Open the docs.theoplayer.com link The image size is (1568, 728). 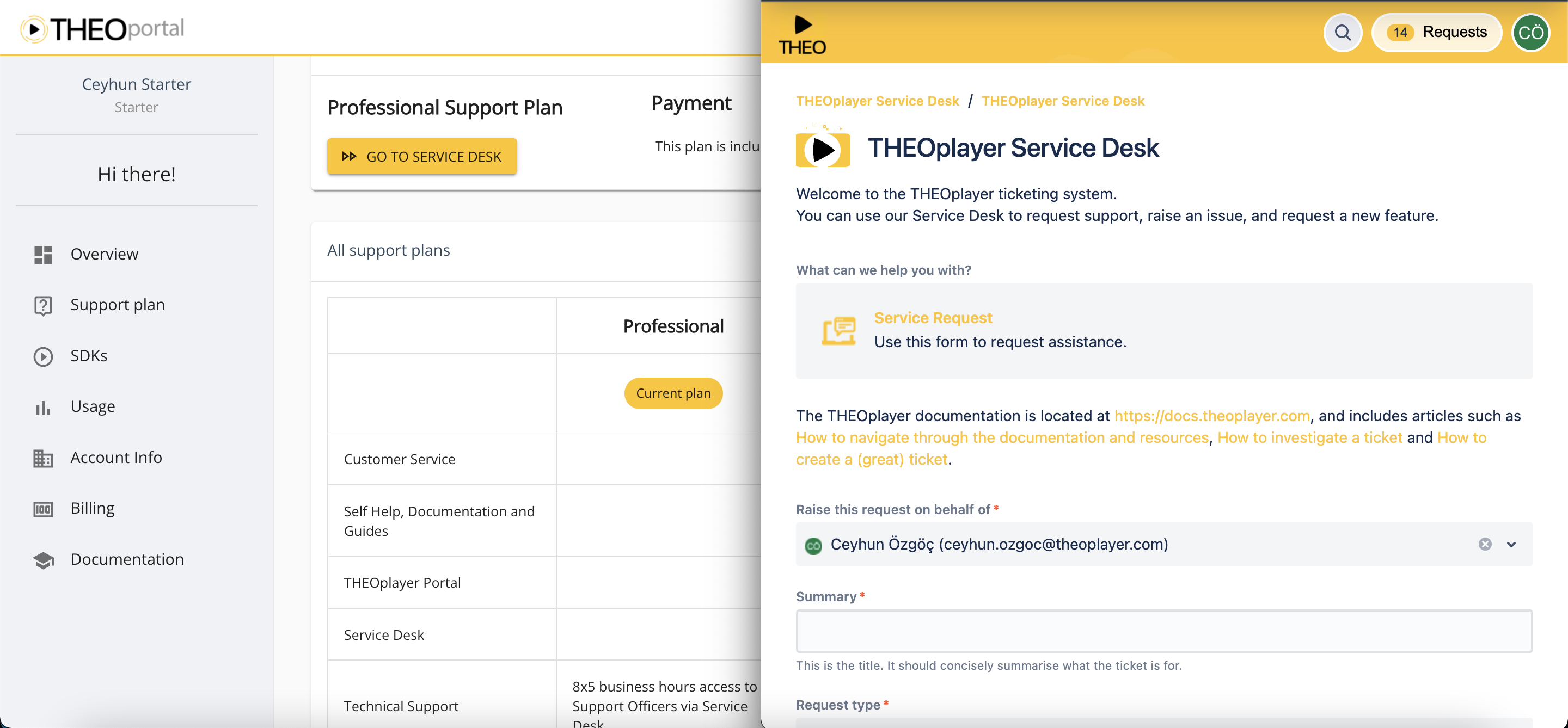[x=1211, y=416]
